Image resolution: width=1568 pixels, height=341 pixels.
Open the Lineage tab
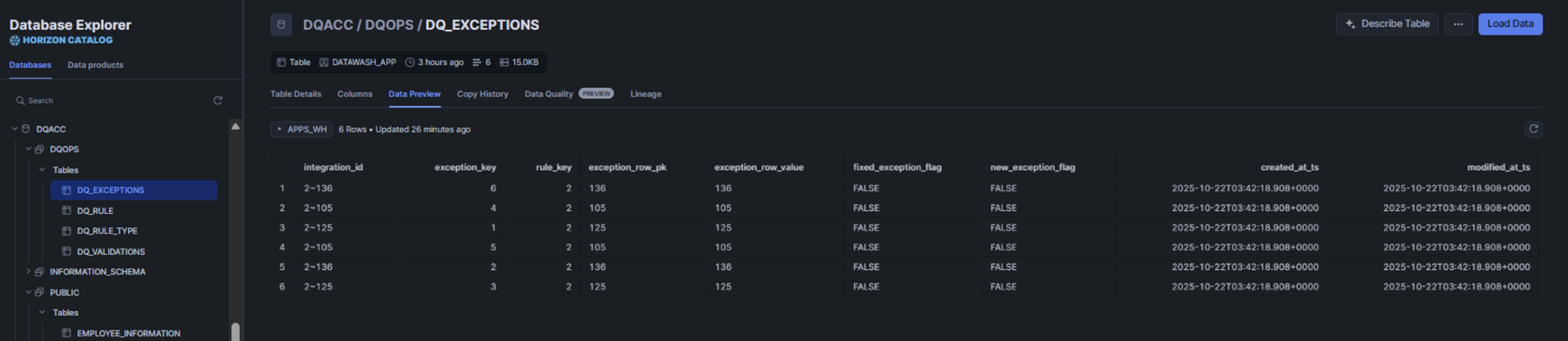point(646,94)
